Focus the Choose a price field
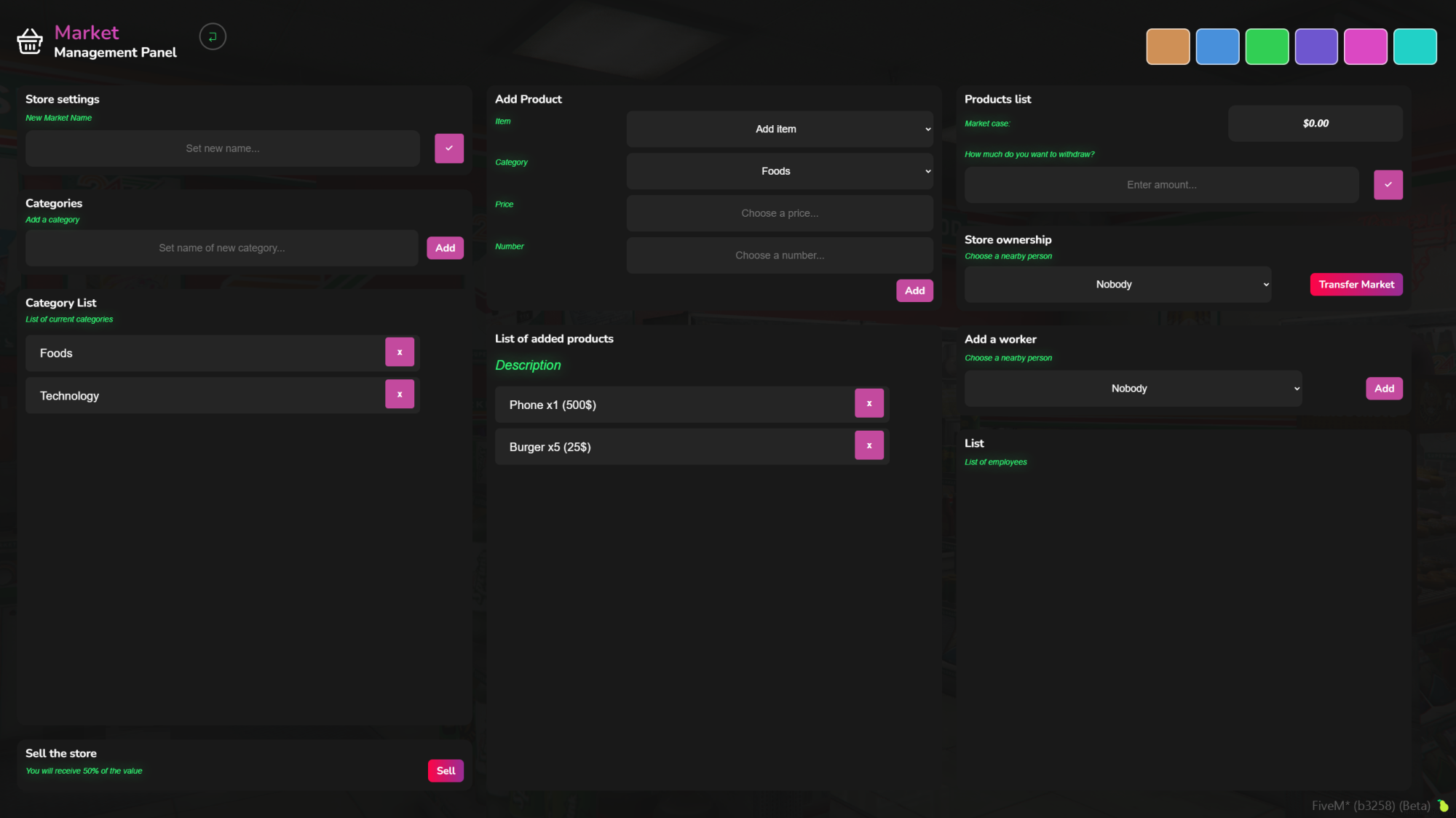The width and height of the screenshot is (1456, 818). [x=780, y=213]
